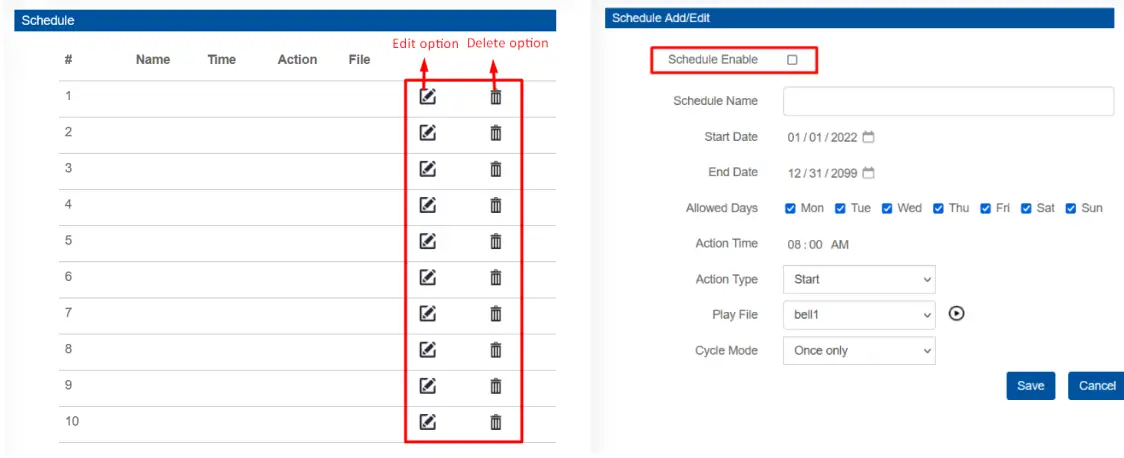Open the editor for schedule row 7
The height and width of the screenshot is (458, 1124).
427,313
